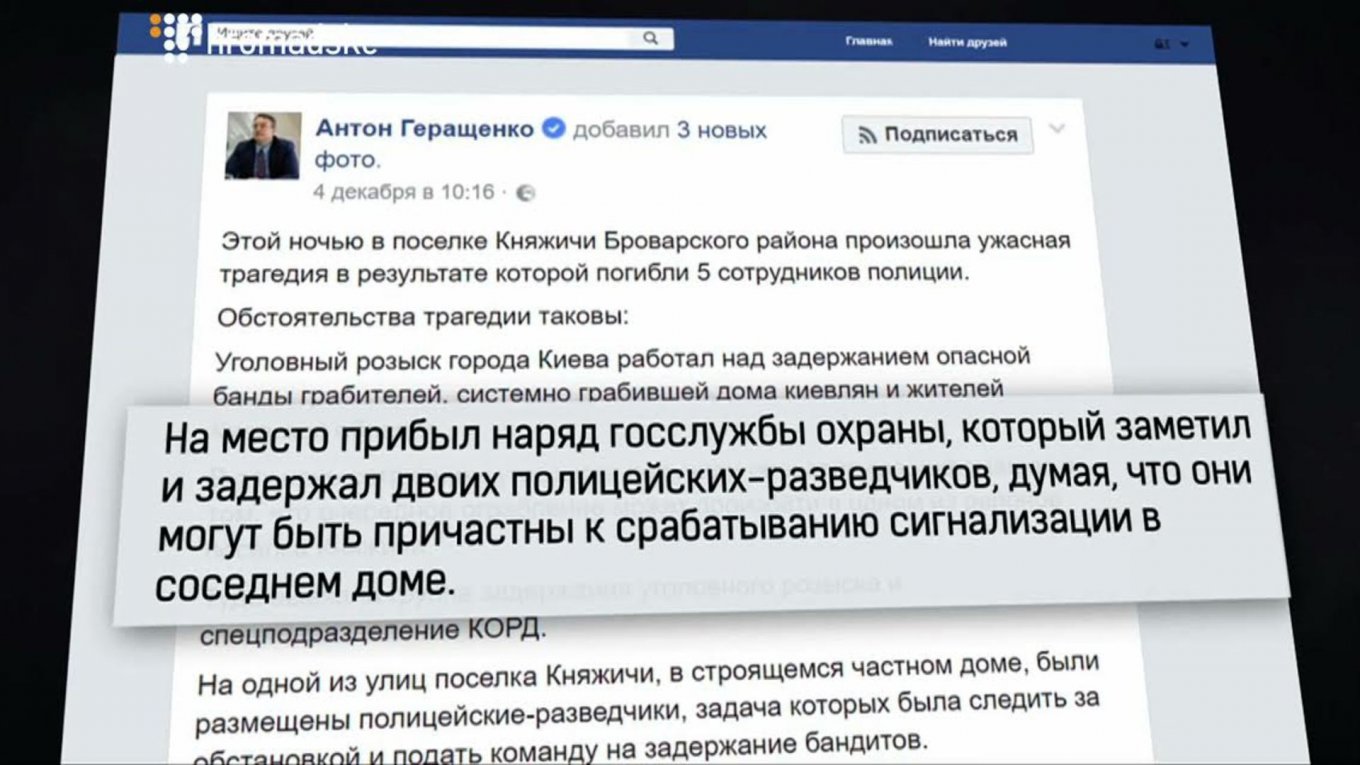
Task: Click the RSS icon inside Подписаться button
Action: coord(867,136)
